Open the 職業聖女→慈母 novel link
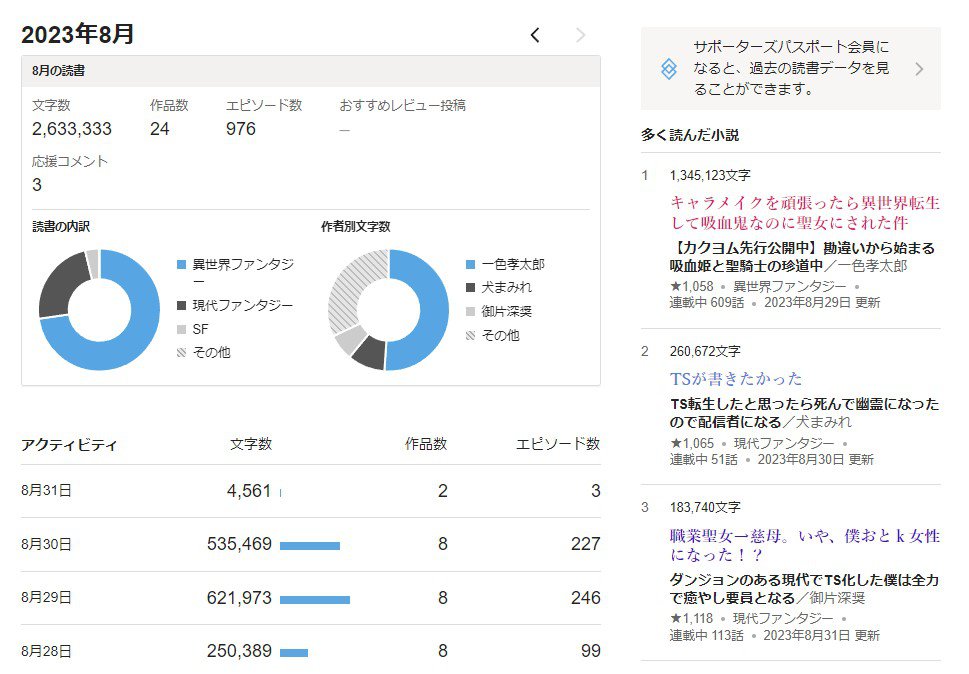The width and height of the screenshot is (969, 674). pos(804,545)
